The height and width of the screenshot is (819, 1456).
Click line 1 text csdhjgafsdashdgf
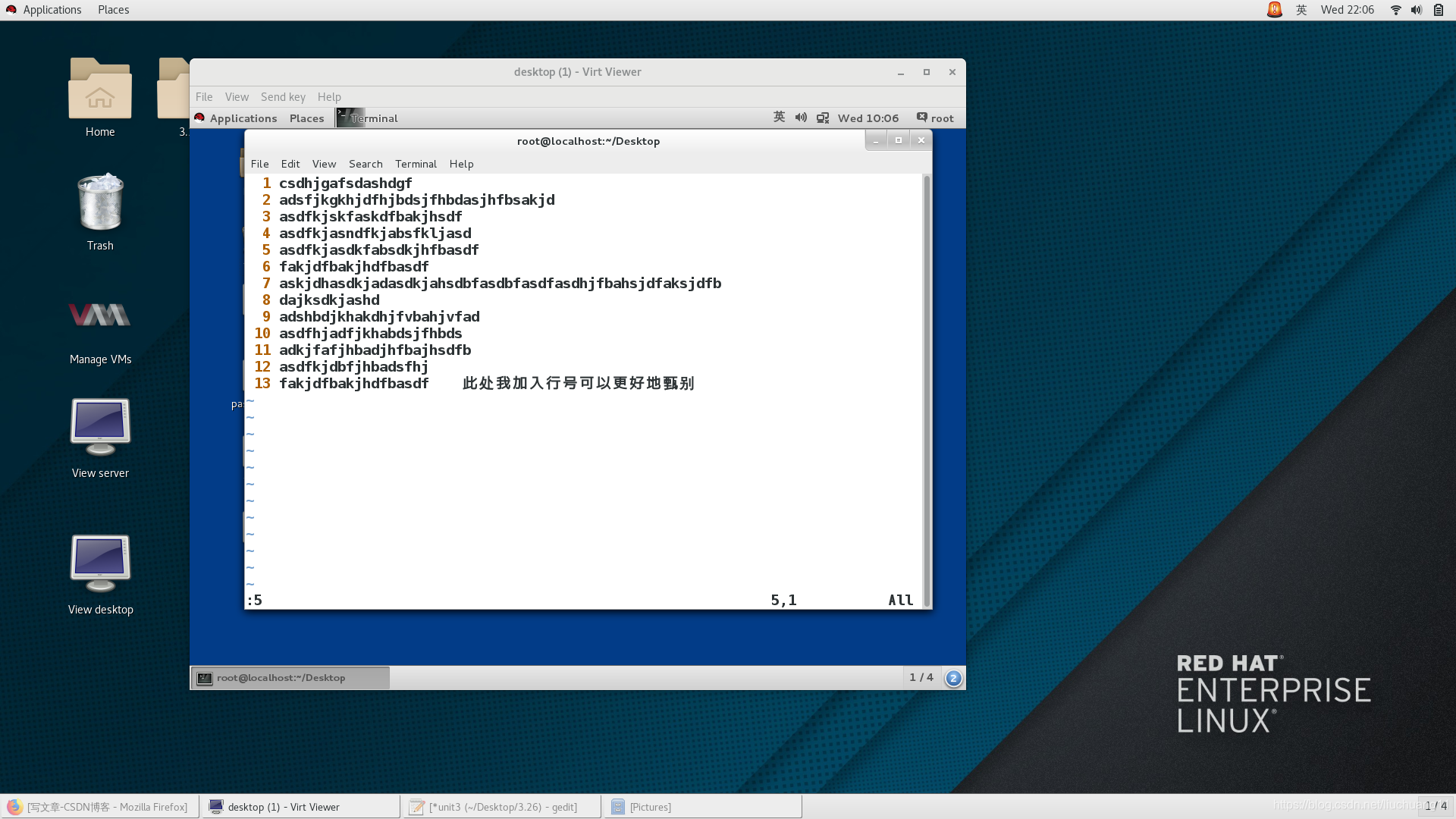(x=345, y=184)
